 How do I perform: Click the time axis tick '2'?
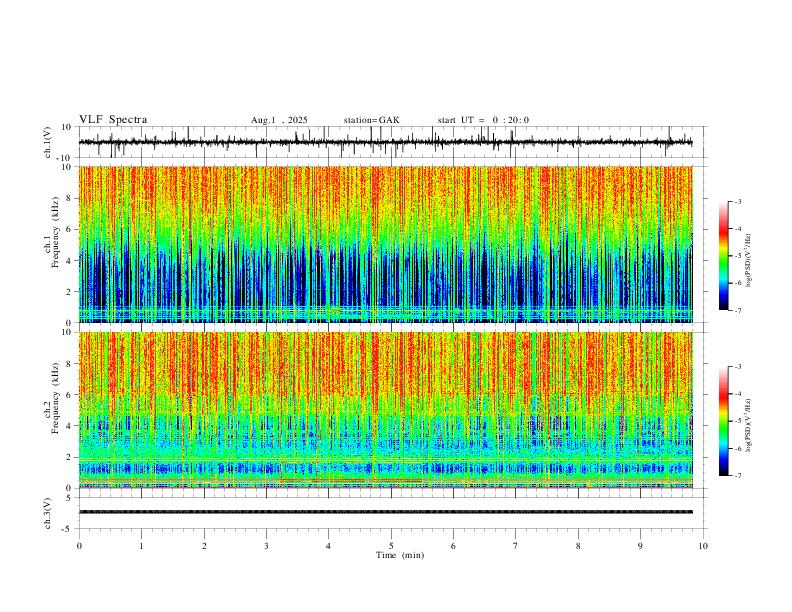(204, 546)
